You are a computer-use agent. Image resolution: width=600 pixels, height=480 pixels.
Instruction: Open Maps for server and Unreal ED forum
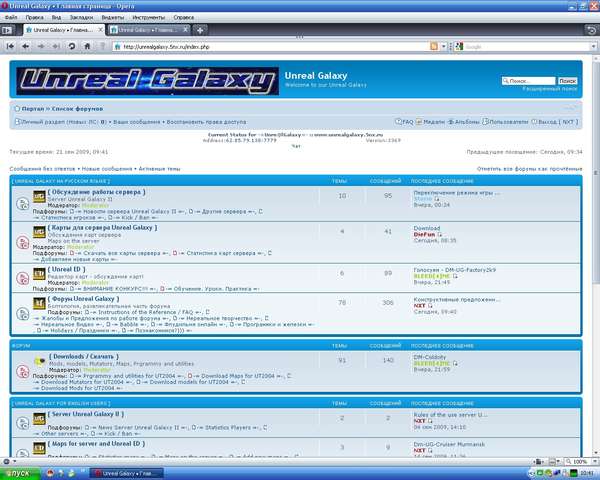click(x=96, y=444)
